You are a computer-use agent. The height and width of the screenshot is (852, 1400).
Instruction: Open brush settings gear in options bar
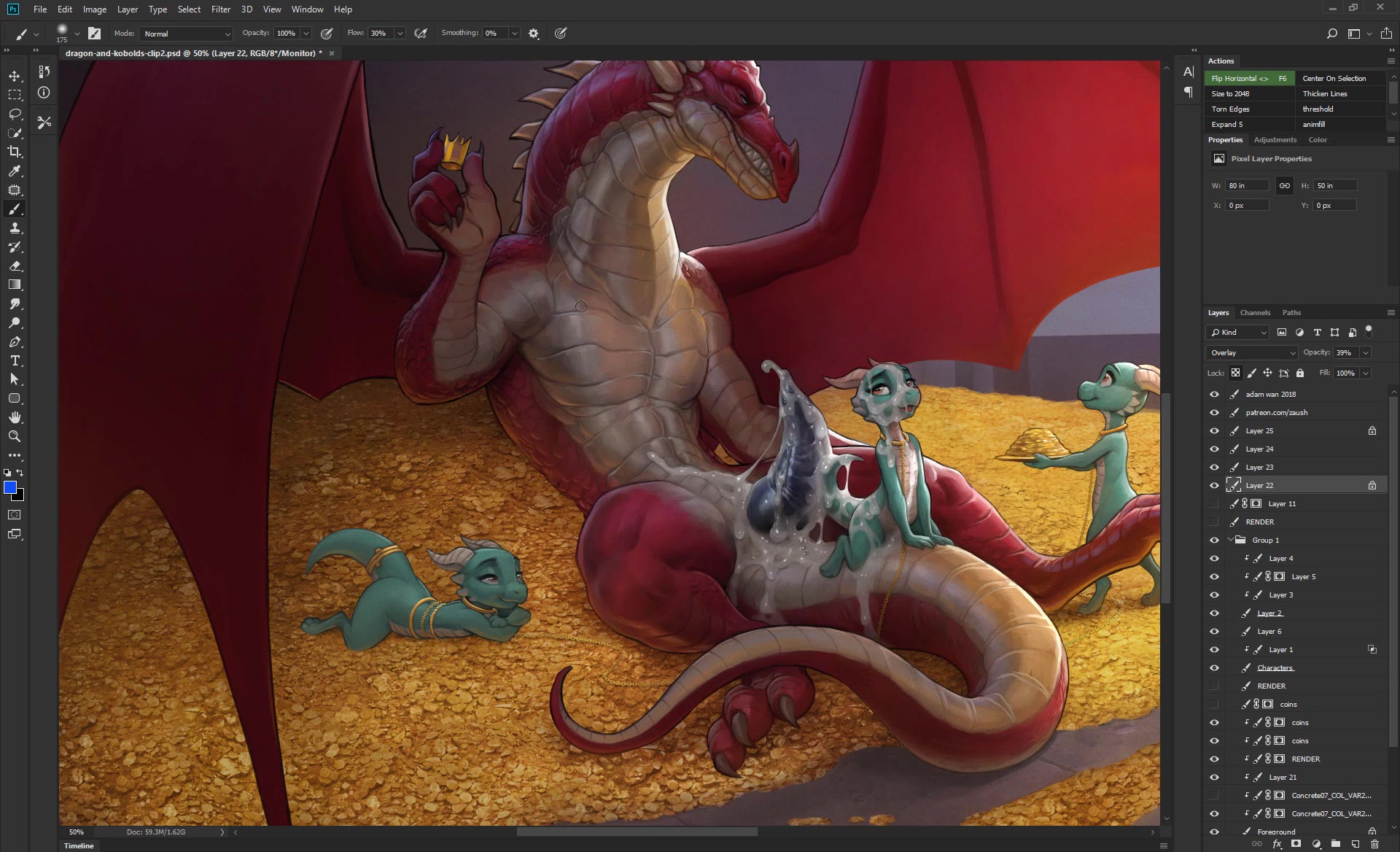click(x=534, y=34)
